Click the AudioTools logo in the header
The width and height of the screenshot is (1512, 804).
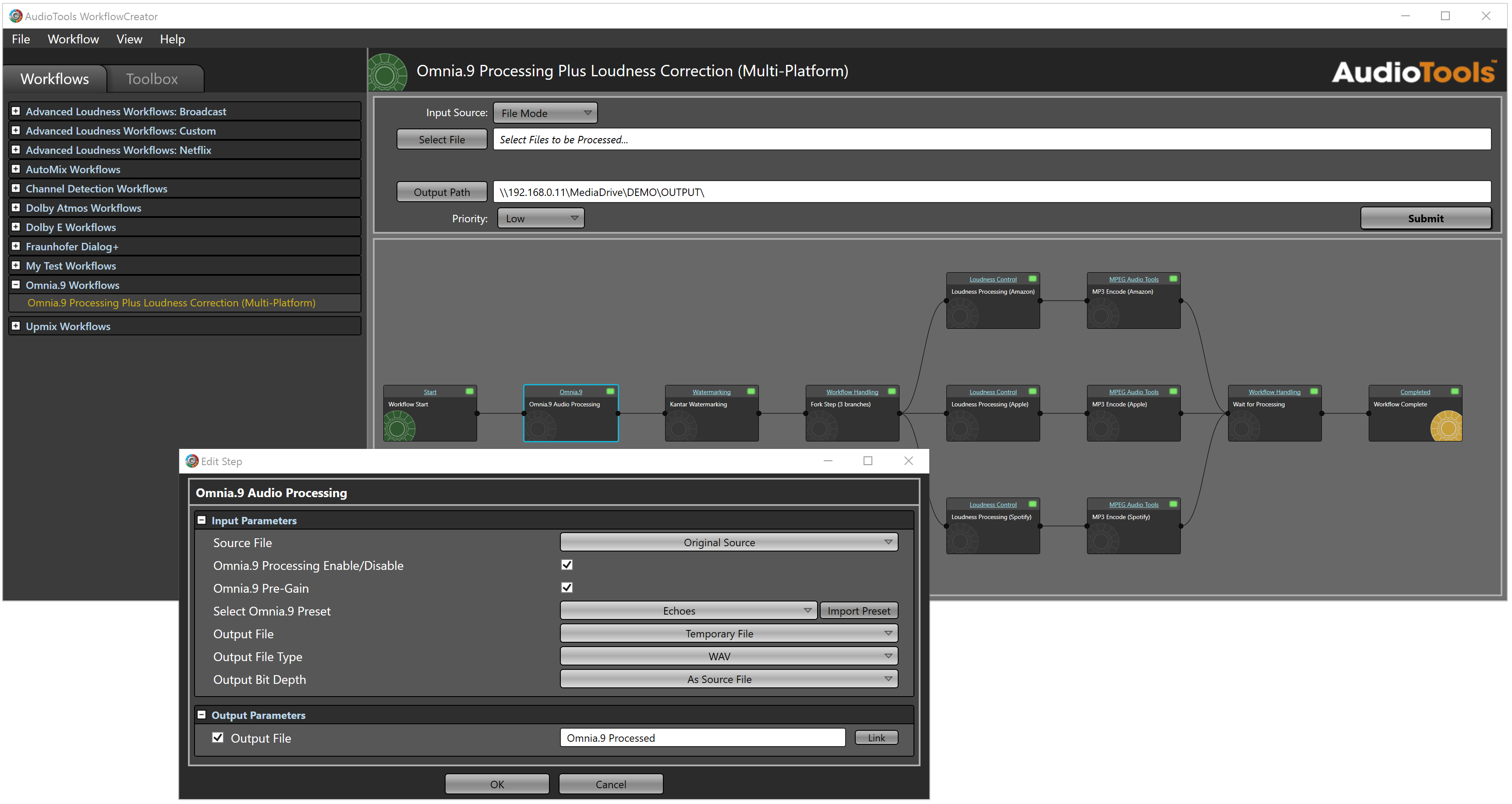pos(1413,72)
